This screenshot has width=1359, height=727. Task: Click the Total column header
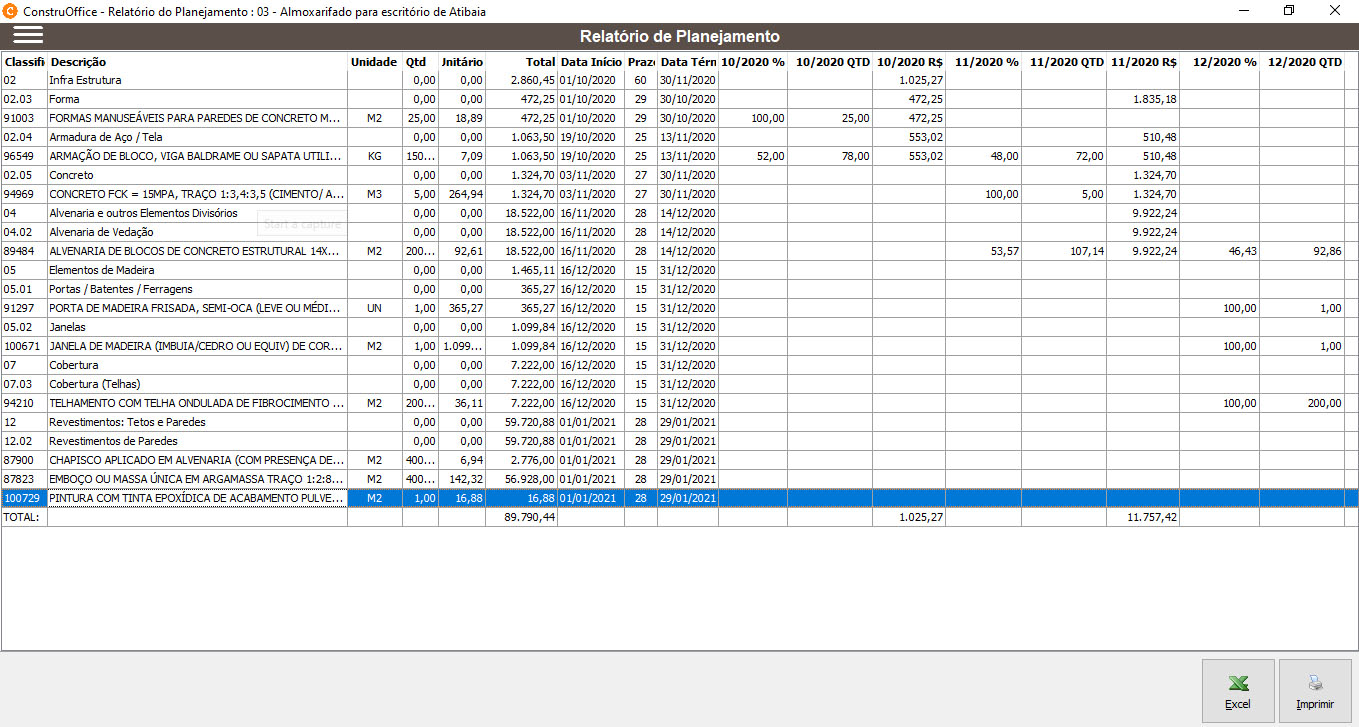[521, 62]
